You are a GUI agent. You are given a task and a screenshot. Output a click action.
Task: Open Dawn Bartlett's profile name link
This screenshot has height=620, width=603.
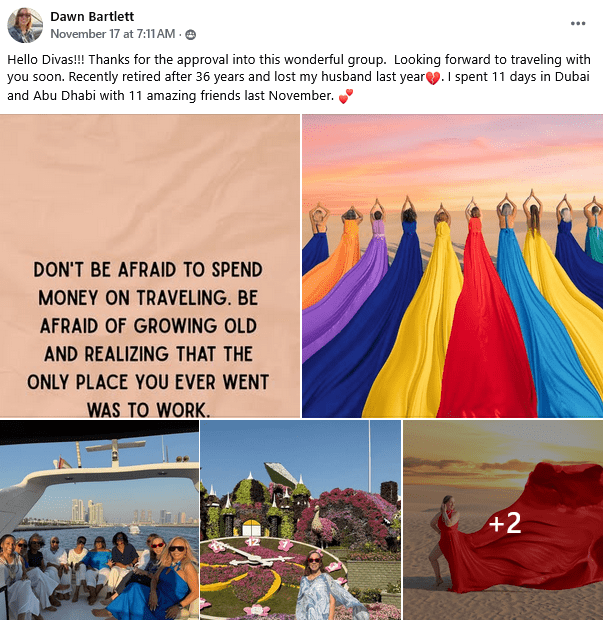coord(92,16)
